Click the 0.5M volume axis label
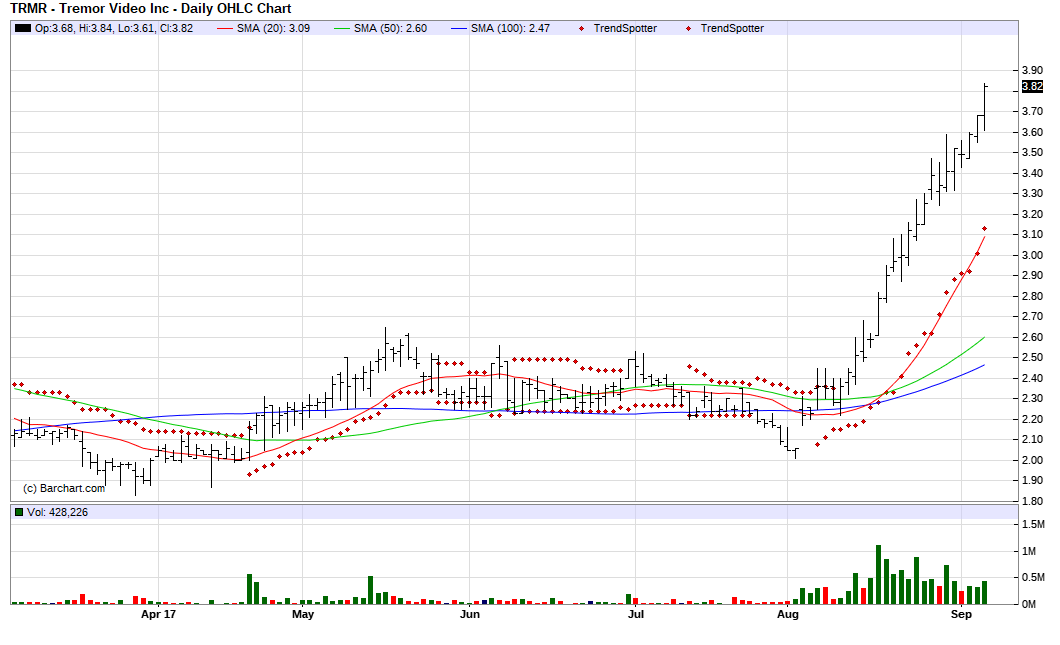 pyautogui.click(x=1033, y=578)
